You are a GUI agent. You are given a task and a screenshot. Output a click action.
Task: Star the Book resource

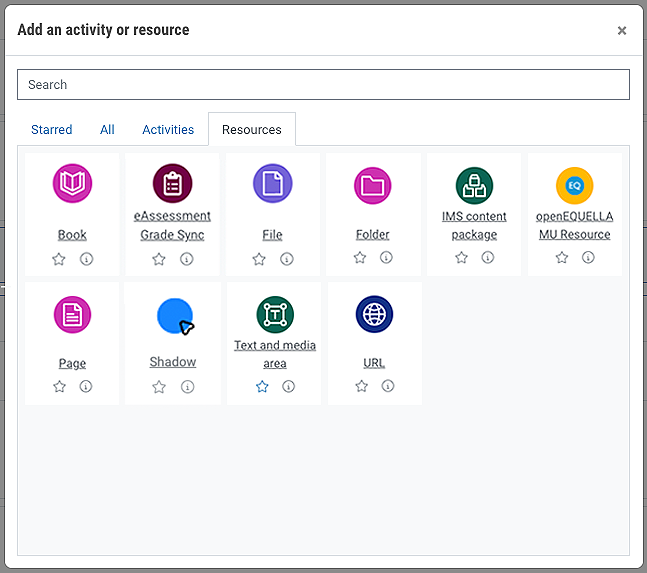click(59, 259)
